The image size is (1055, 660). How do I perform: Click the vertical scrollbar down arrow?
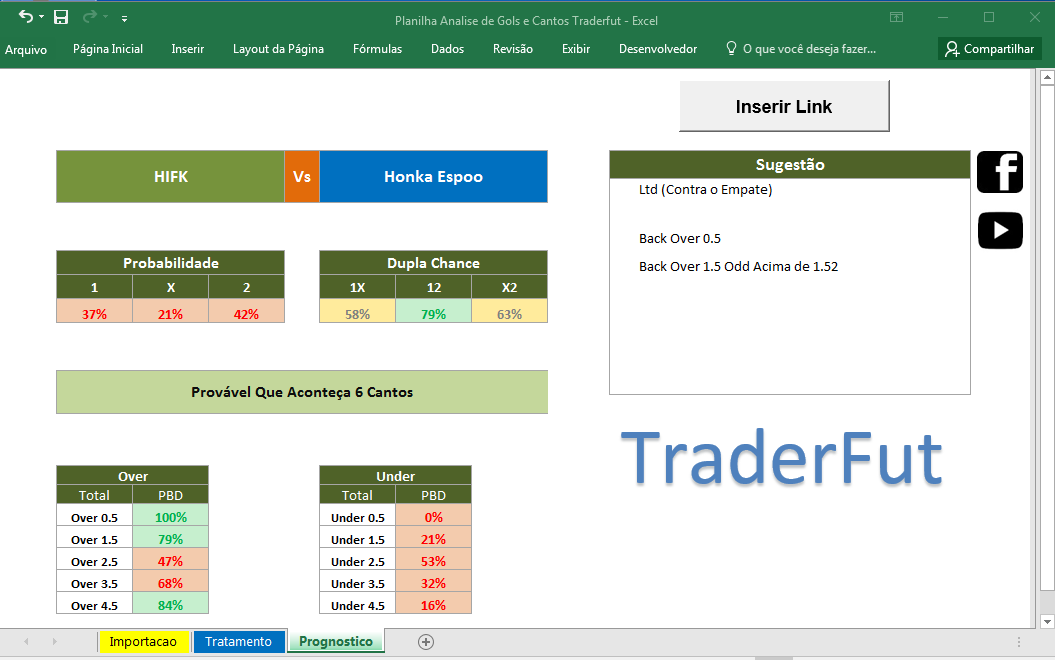click(1047, 621)
